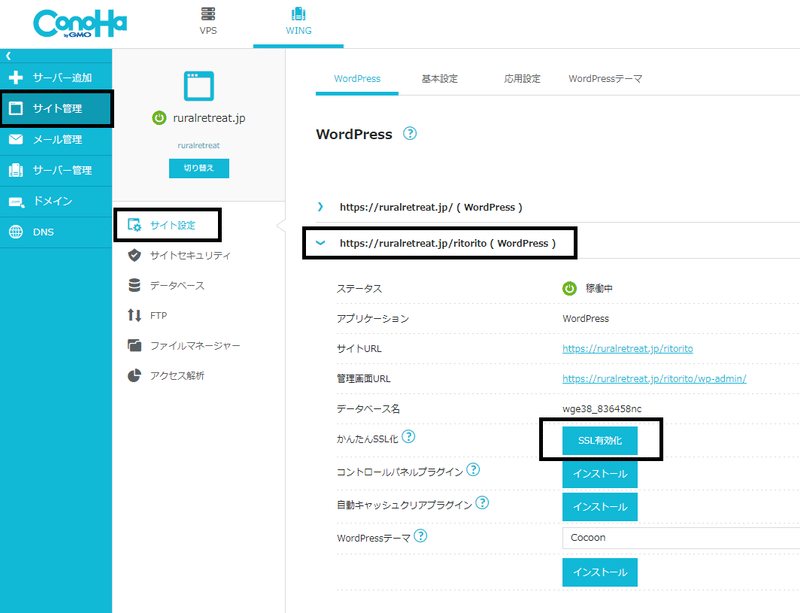Click the pie chart icon for アクセス解析
The height and width of the screenshot is (613, 800).
click(134, 376)
